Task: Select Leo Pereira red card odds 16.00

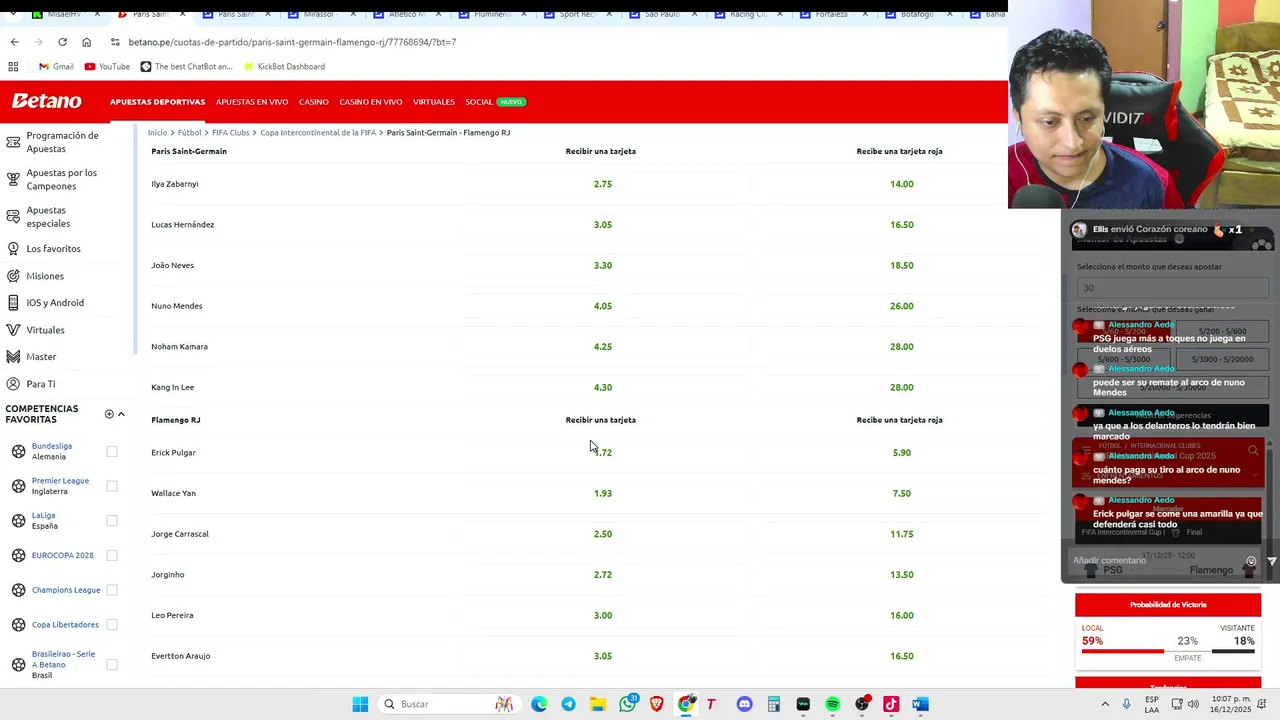Action: click(901, 615)
